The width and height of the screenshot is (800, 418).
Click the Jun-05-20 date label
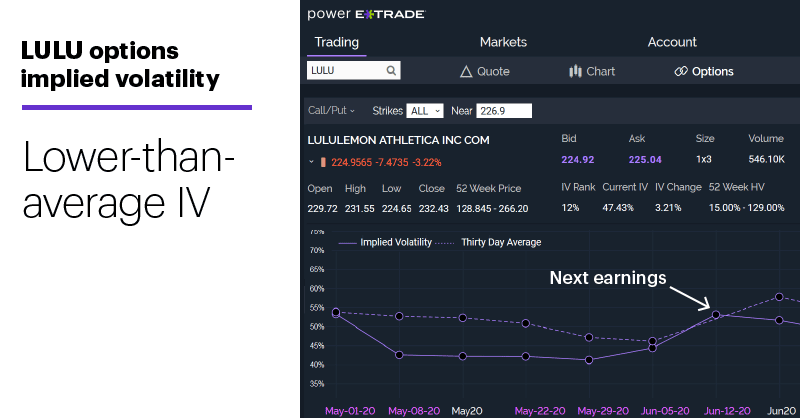[x=665, y=411]
